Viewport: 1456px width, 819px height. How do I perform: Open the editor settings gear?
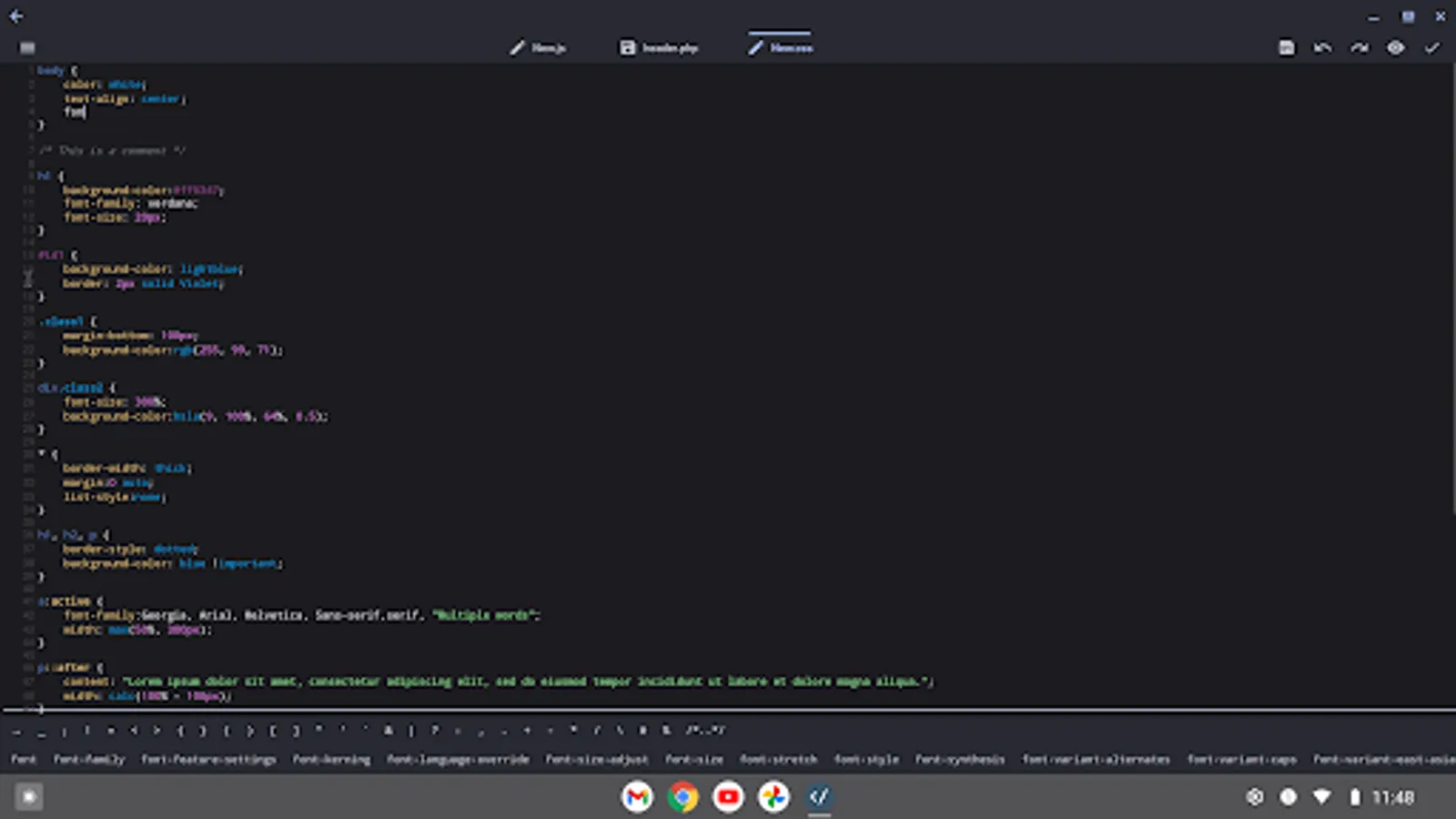point(1395,47)
